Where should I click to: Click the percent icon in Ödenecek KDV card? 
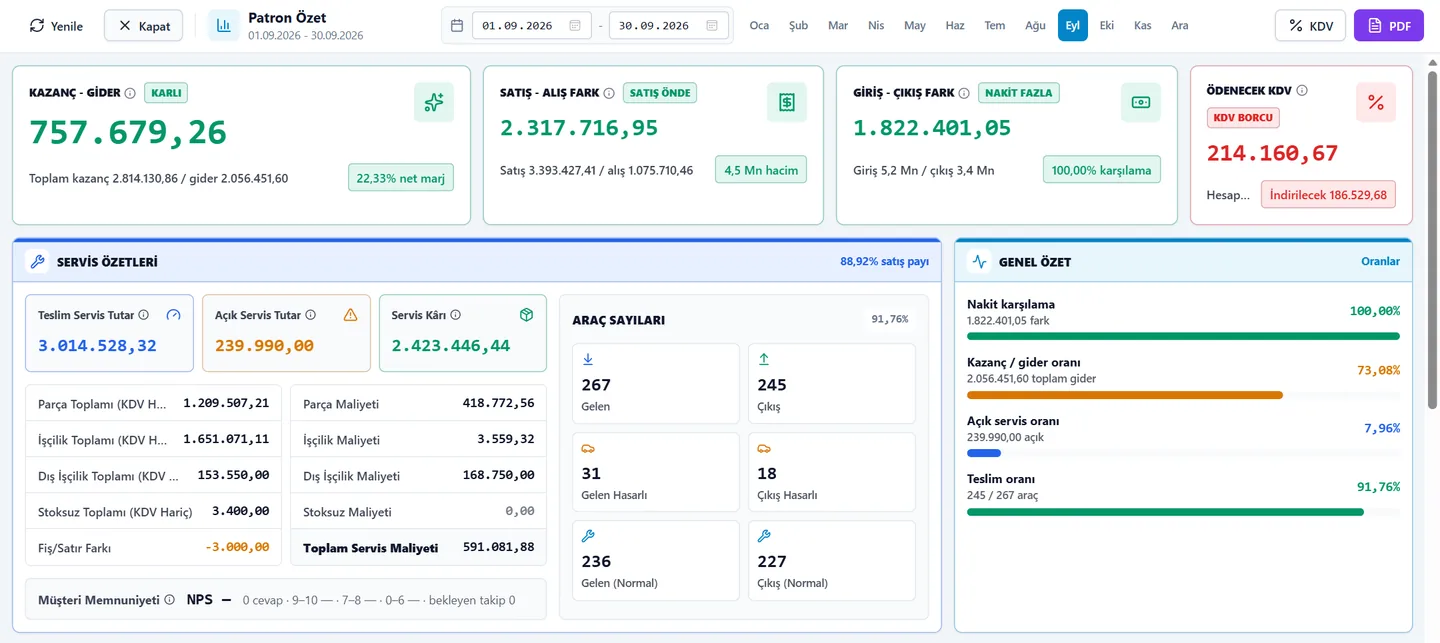pos(1376,102)
